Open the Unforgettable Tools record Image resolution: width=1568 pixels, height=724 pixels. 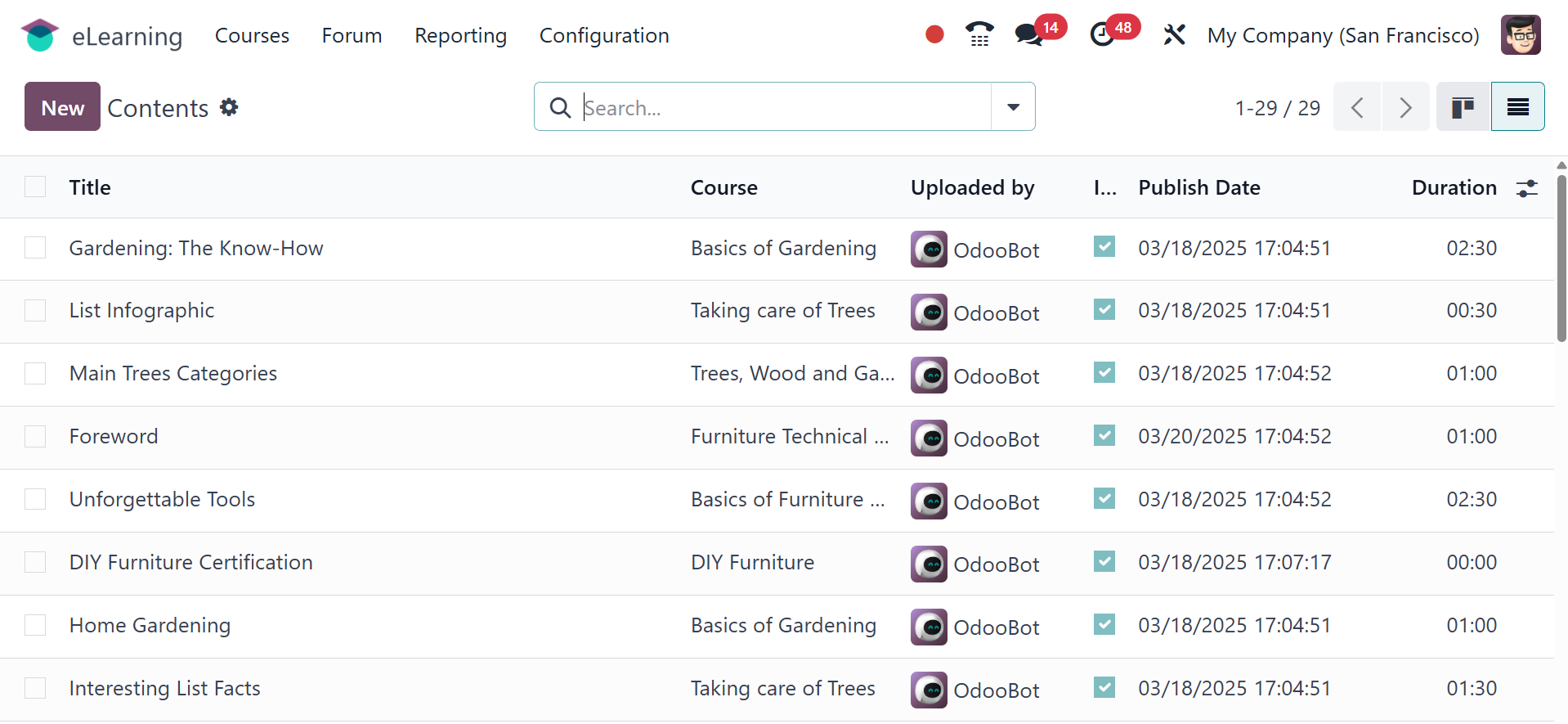(162, 499)
